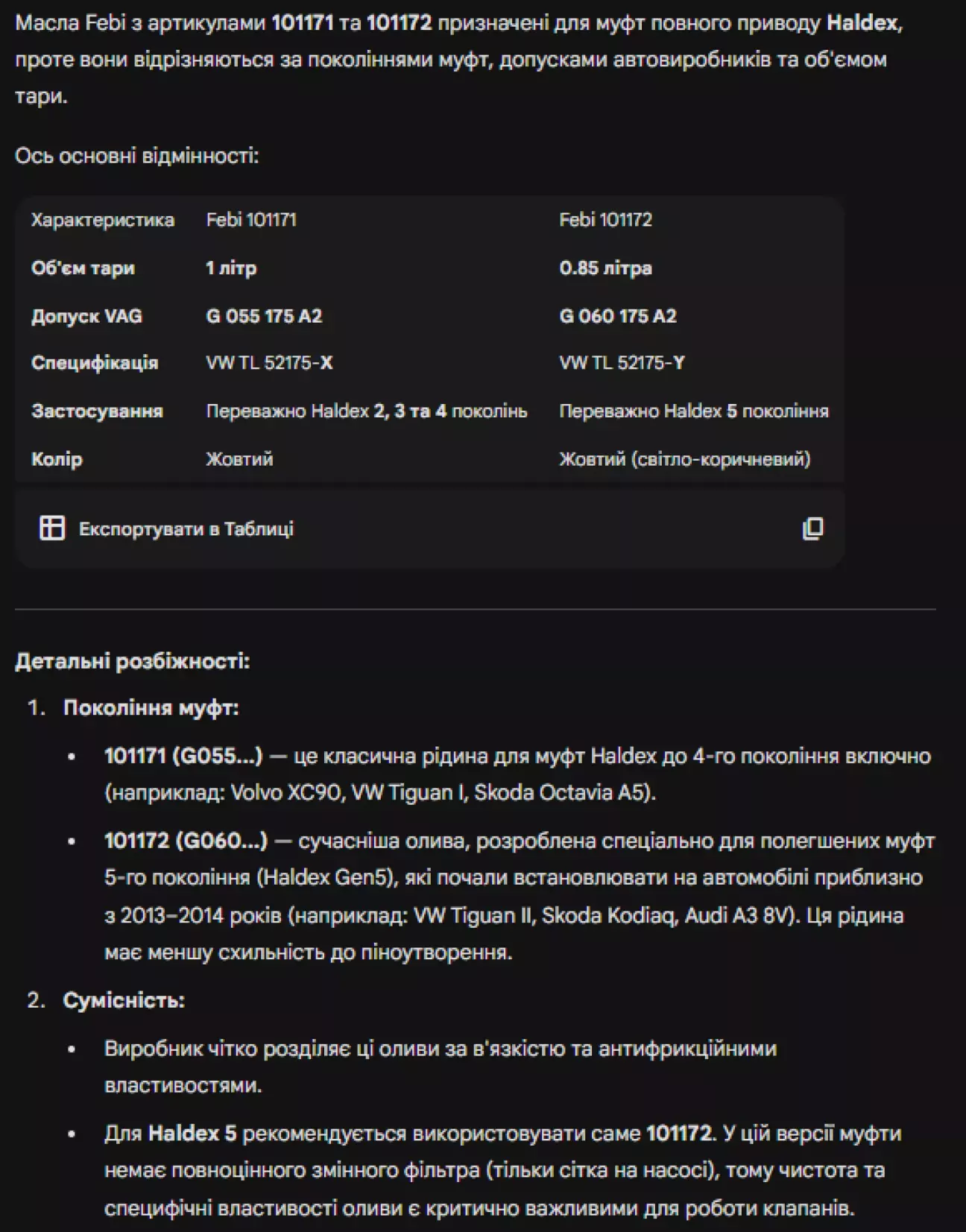Click the 'VW TL 52175-Y' specification cell
This screenshot has height=1232, width=966.
pyautogui.click(x=622, y=363)
